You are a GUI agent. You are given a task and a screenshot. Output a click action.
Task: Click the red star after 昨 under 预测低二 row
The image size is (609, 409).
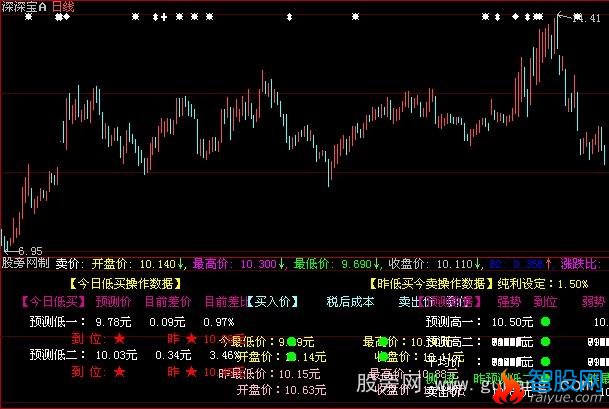coord(191,372)
